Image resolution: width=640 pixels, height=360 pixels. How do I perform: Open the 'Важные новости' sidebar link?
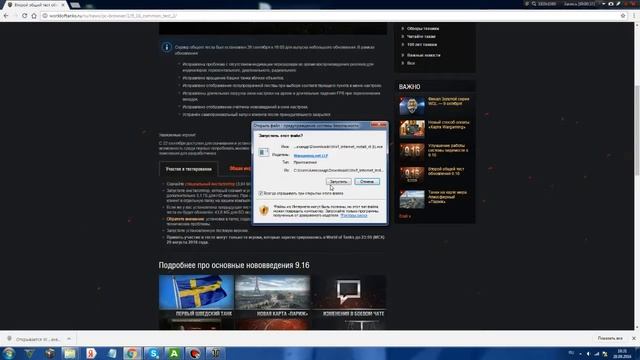[x=424, y=55]
